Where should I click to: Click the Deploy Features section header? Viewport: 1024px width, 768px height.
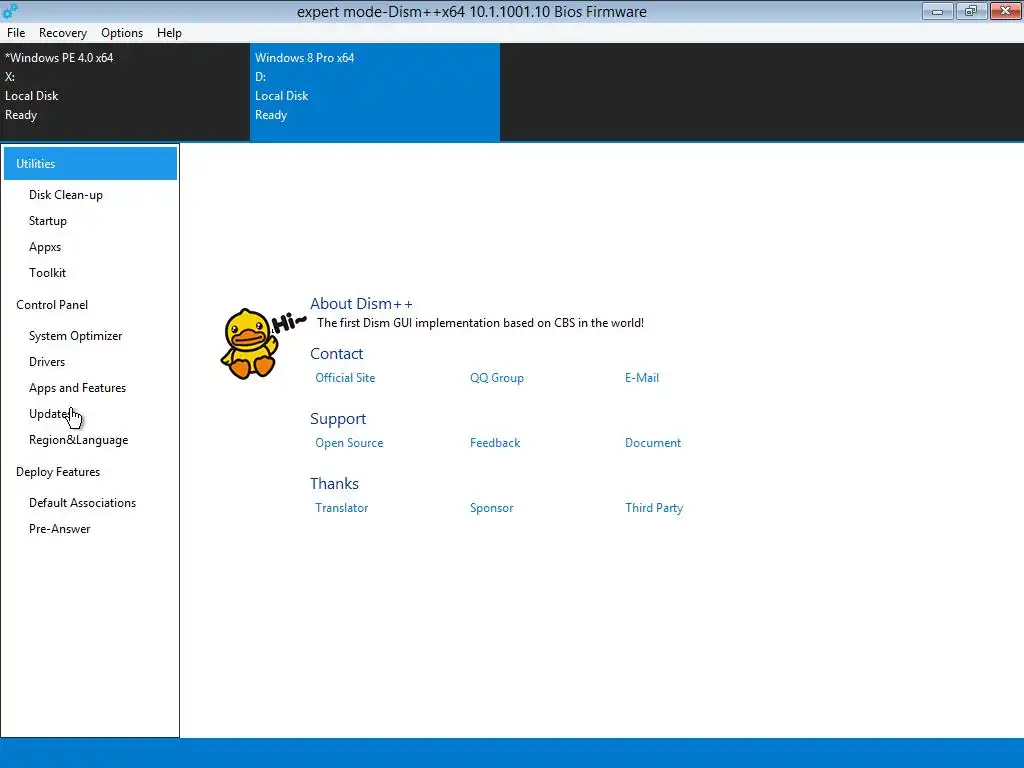(58, 472)
